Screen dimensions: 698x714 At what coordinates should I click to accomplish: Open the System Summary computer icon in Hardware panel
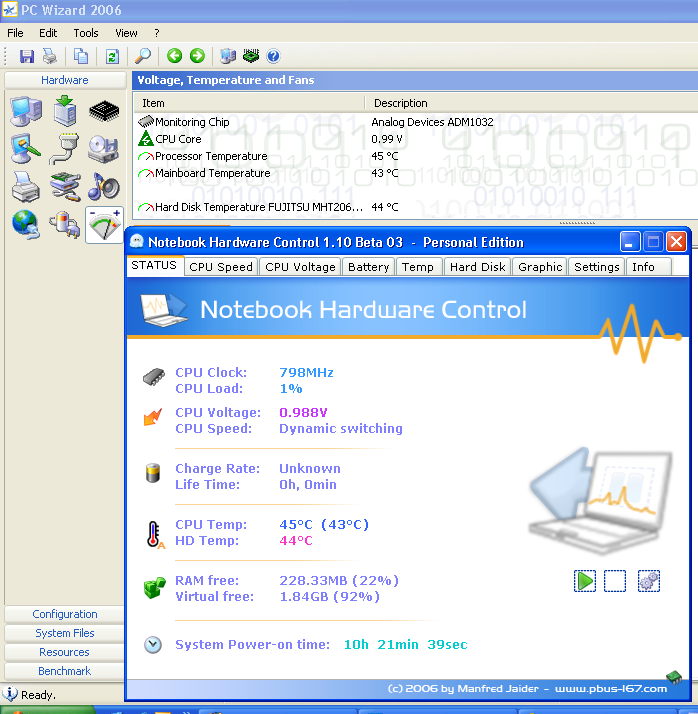pyautogui.click(x=26, y=111)
